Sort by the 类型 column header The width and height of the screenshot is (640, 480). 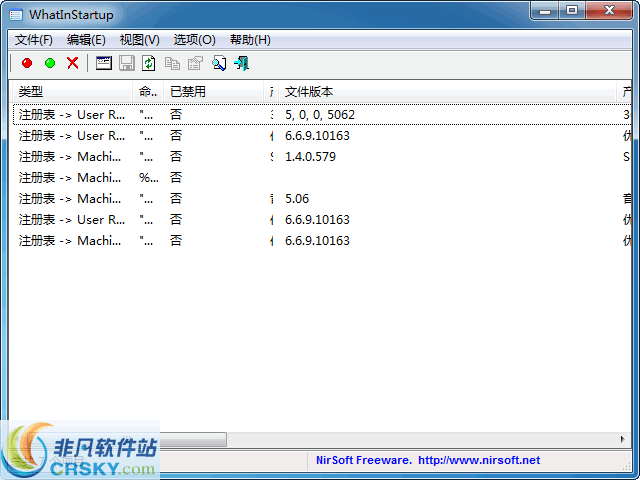(72, 91)
